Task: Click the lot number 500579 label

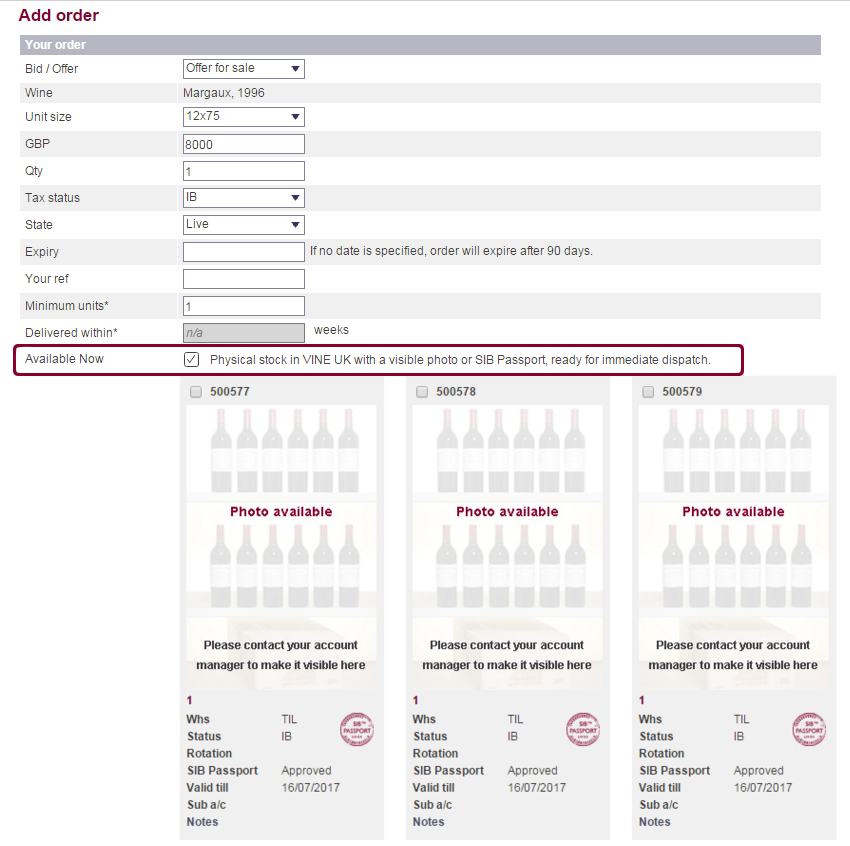Action: (682, 392)
